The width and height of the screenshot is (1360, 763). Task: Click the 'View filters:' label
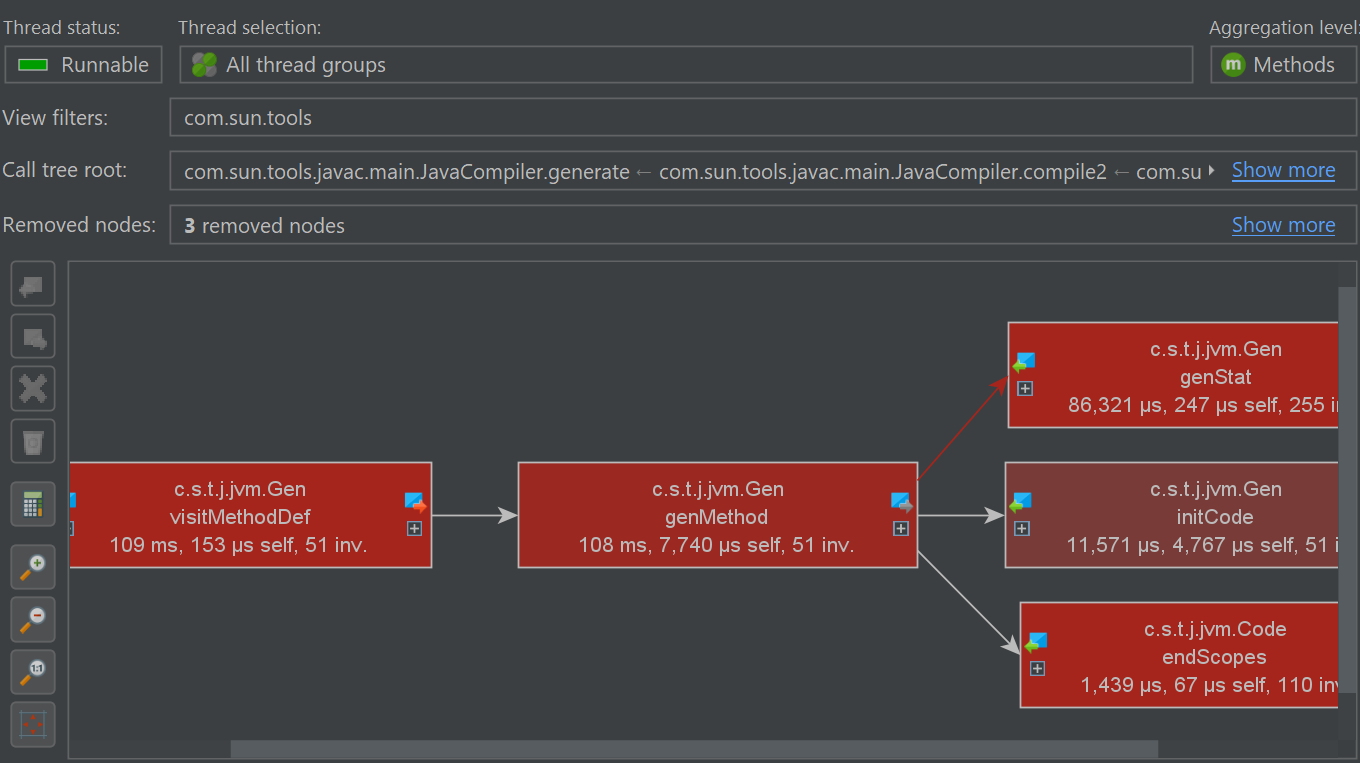tap(55, 118)
